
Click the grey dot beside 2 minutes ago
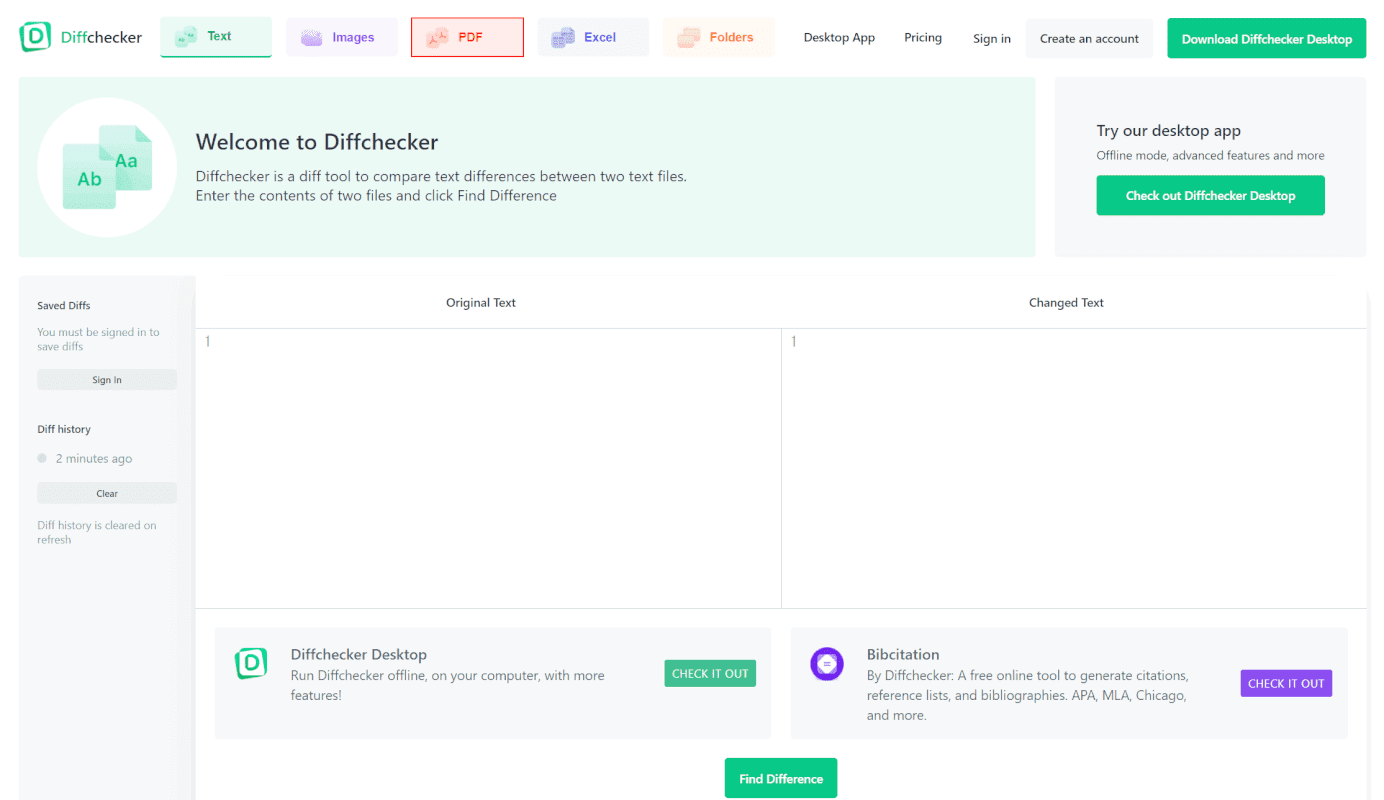coord(42,458)
